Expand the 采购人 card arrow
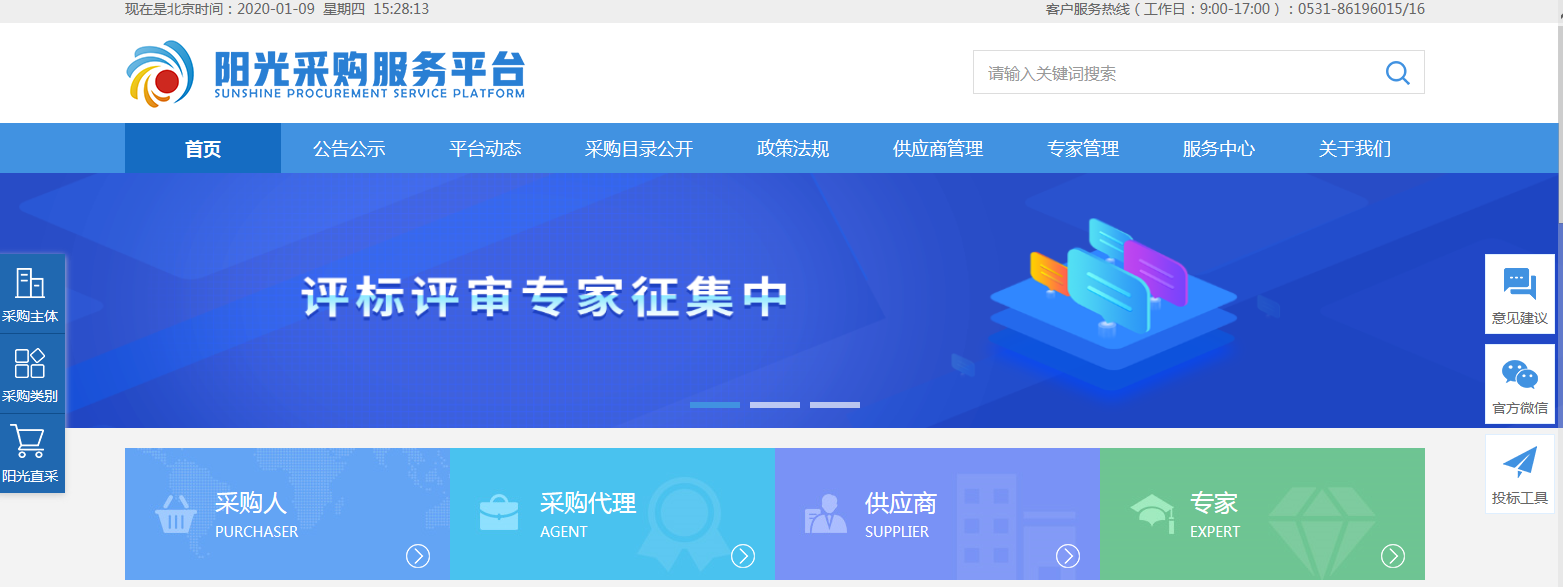This screenshot has width=1563, height=587. [x=418, y=556]
